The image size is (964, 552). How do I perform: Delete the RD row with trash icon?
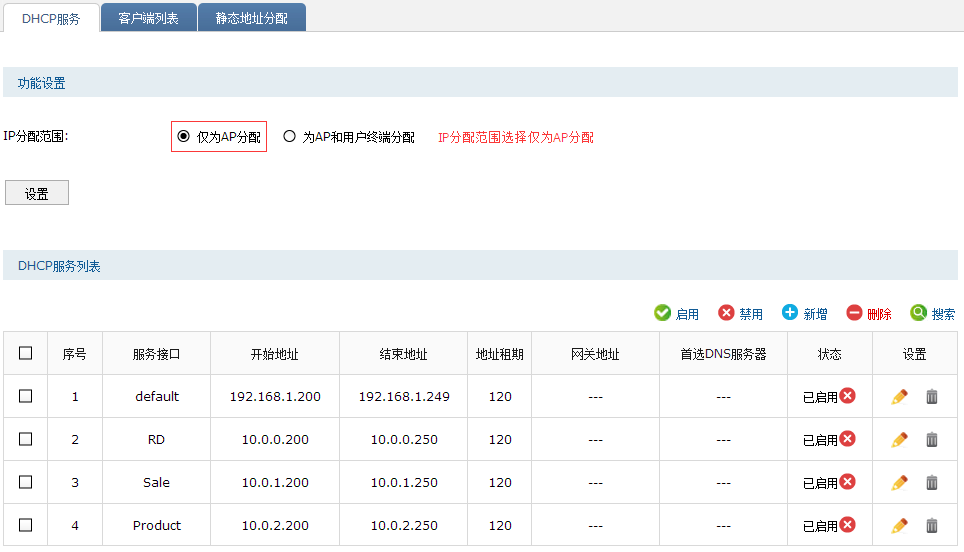coord(932,440)
